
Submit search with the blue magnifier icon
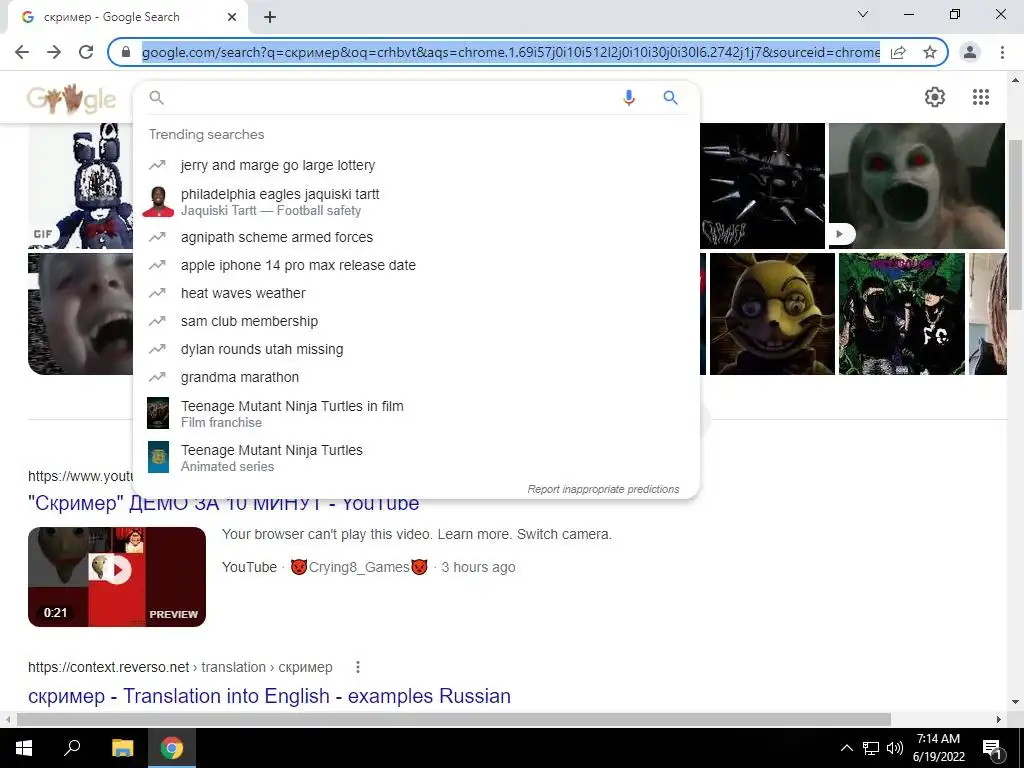[x=670, y=98]
